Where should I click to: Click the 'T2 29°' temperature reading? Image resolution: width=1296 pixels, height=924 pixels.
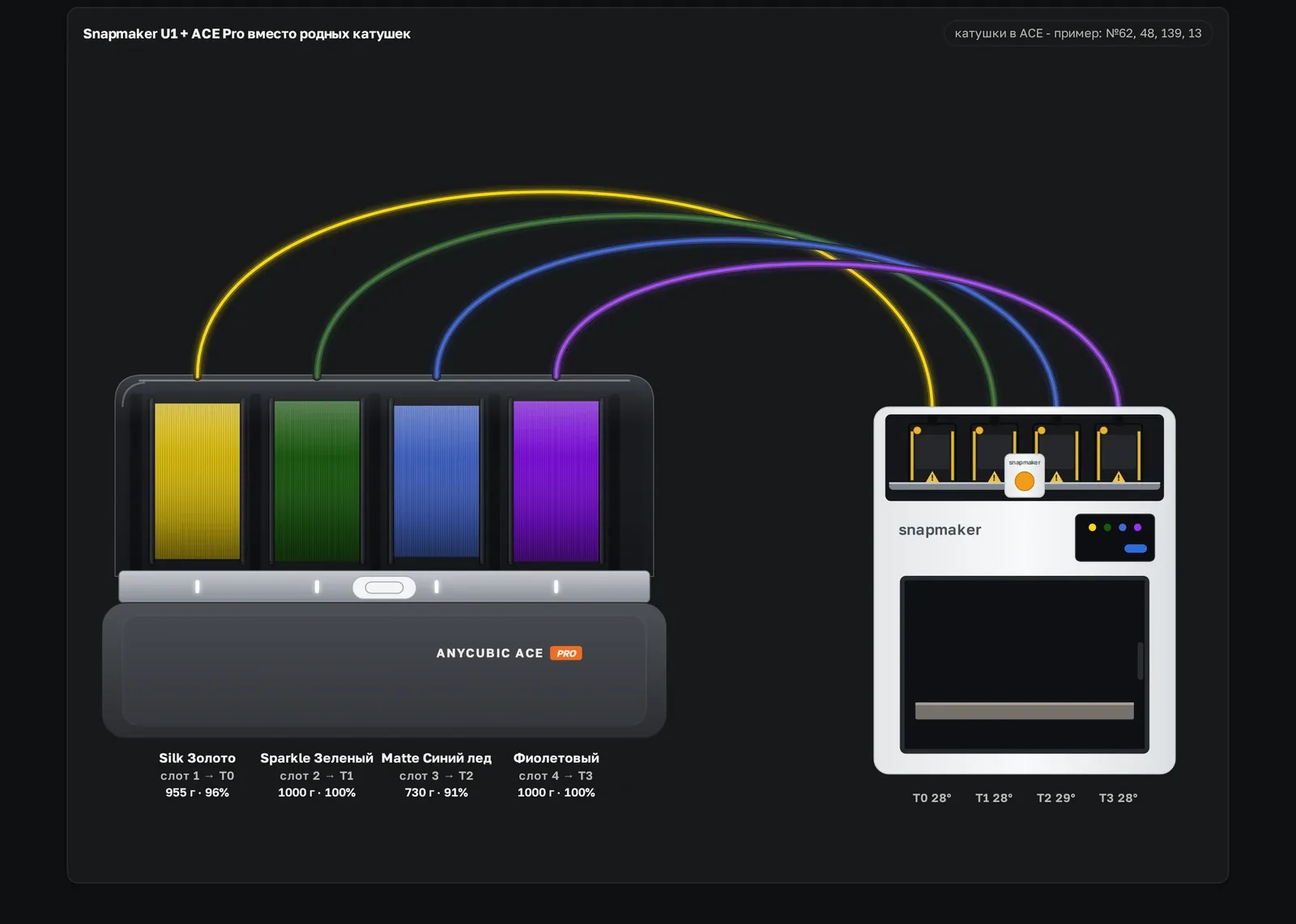click(1056, 798)
